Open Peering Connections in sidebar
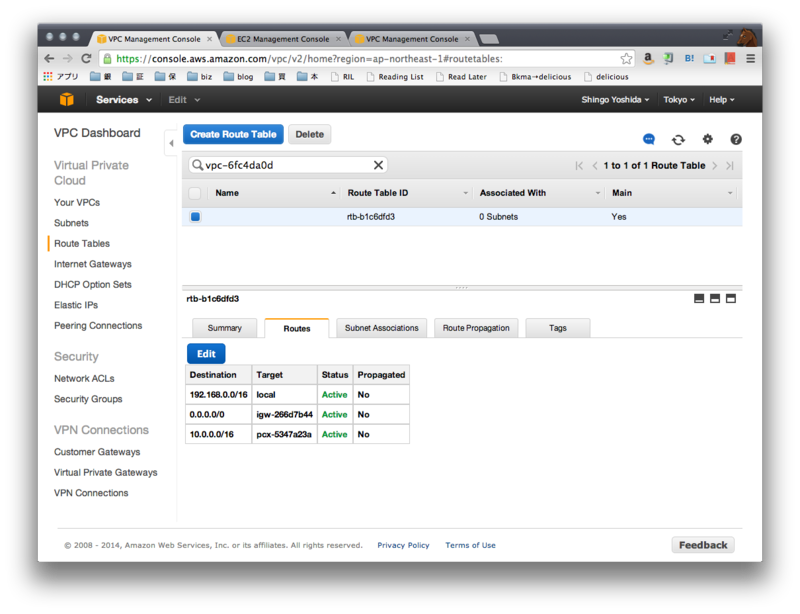The height and width of the screenshot is (614, 800). click(x=98, y=325)
